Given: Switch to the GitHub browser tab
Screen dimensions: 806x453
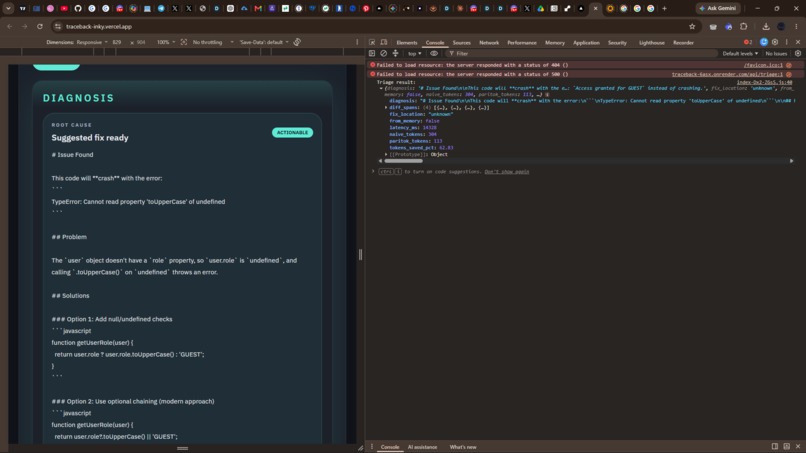Looking at the screenshot, I should [x=78, y=8].
